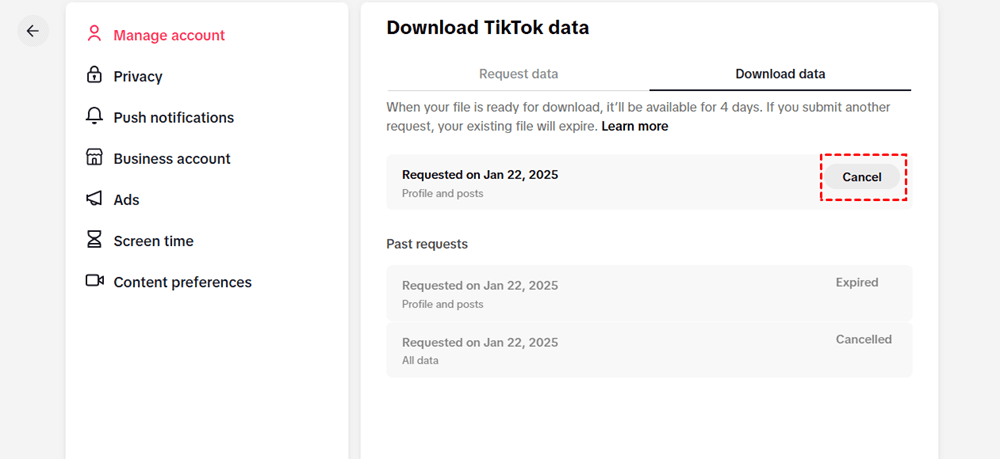Cancel the pending data request
This screenshot has height=459, width=1000.
coord(862,177)
